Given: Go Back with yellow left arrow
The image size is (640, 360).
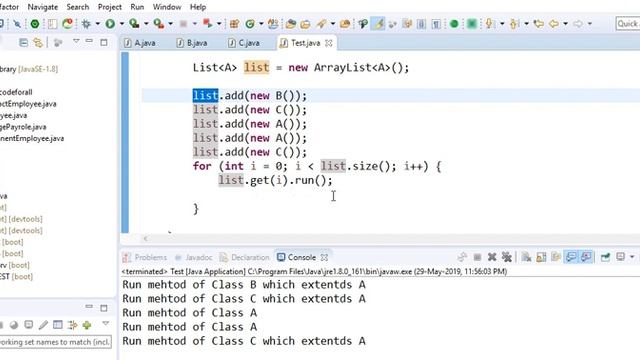Looking at the screenshot, I should (554, 24).
